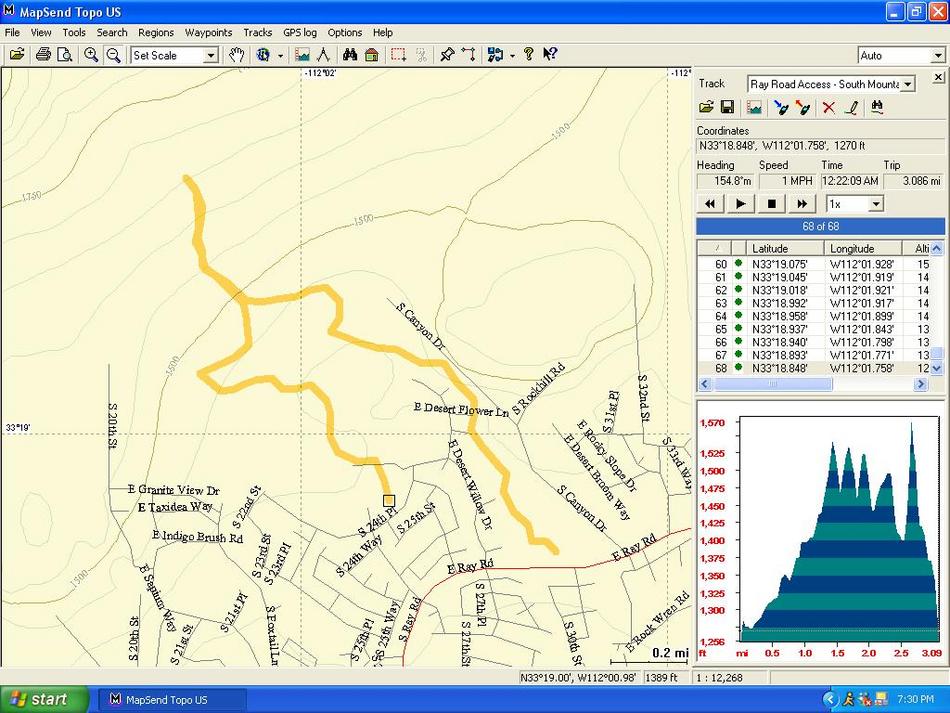Screen dimensions: 950x713
Task: Open the vertical profile tool in main toolbar
Action: pos(302,55)
